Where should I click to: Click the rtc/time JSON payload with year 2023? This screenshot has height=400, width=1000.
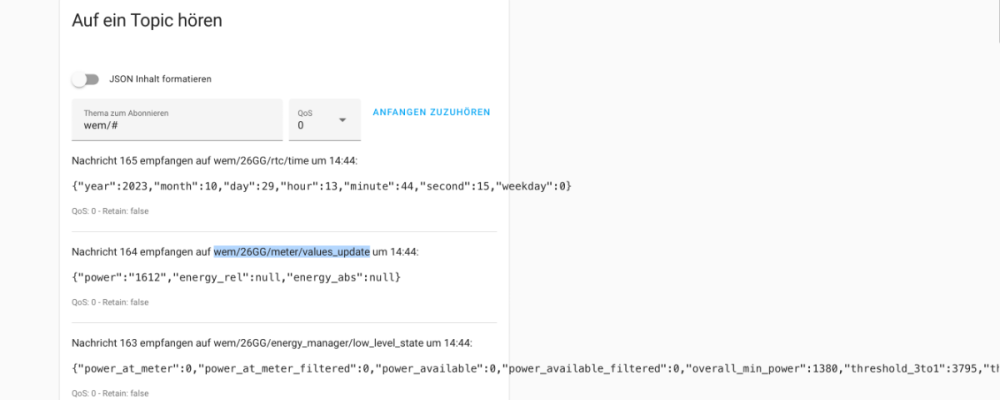point(321,186)
